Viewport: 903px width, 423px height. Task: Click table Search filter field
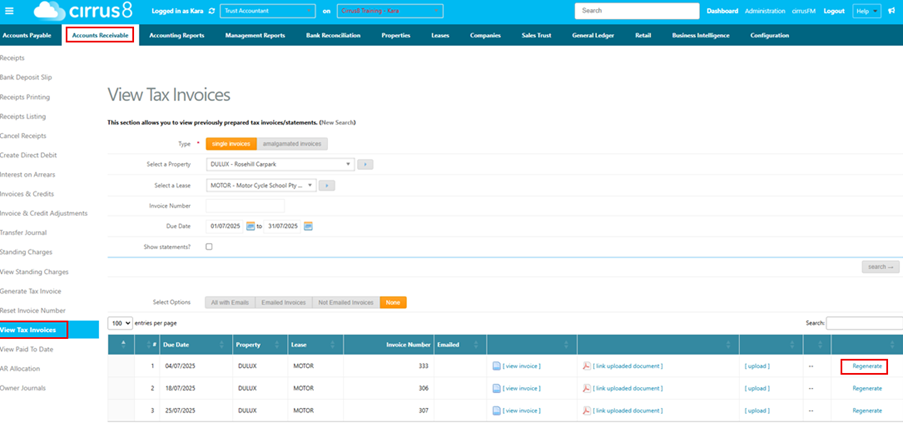[x=864, y=323]
